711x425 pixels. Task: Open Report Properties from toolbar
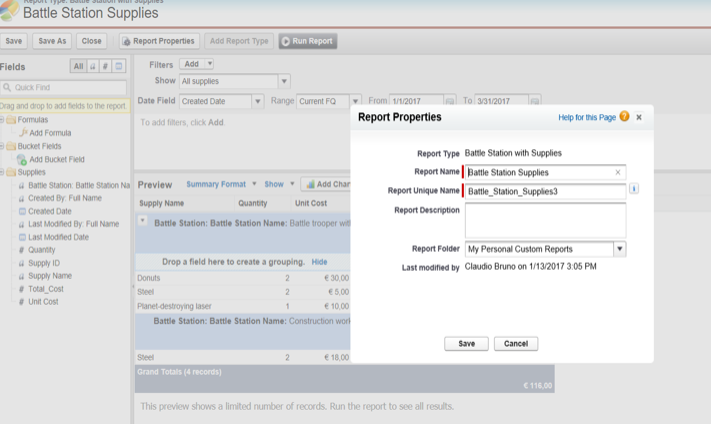pyautogui.click(x=159, y=41)
